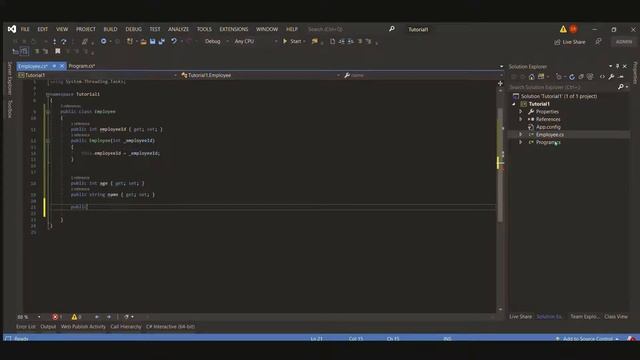The height and width of the screenshot is (360, 640).
Task: Open the Output tab
Action: click(x=48, y=327)
